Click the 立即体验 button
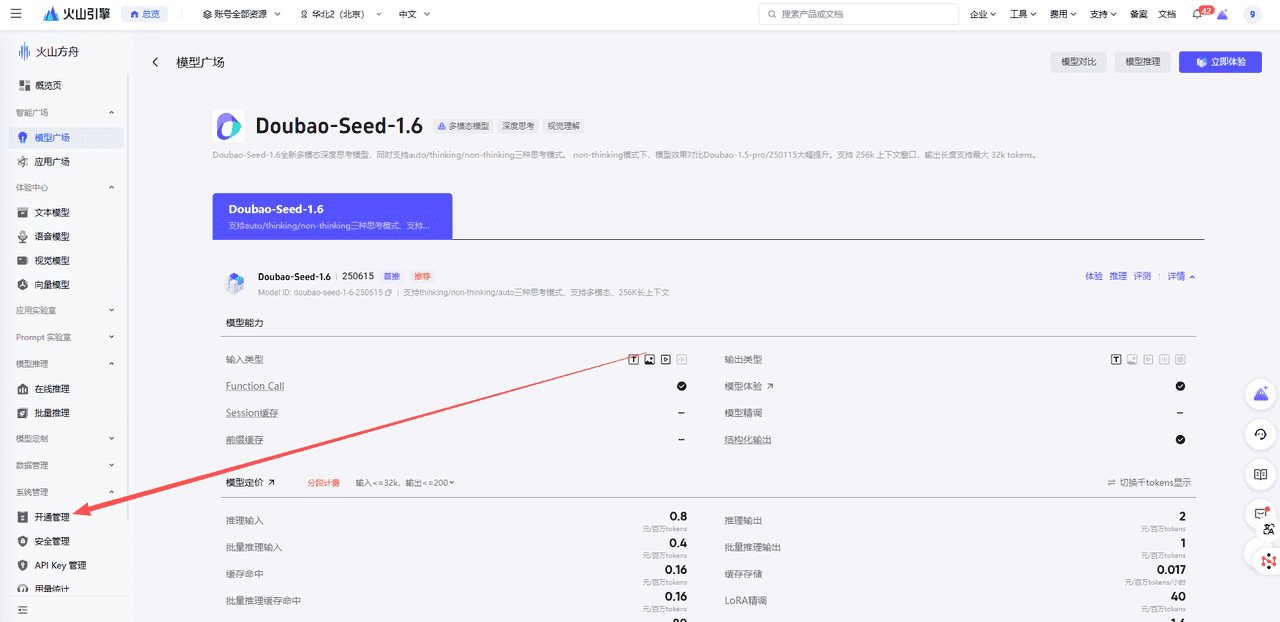1280x622 pixels. pyautogui.click(x=1219, y=61)
